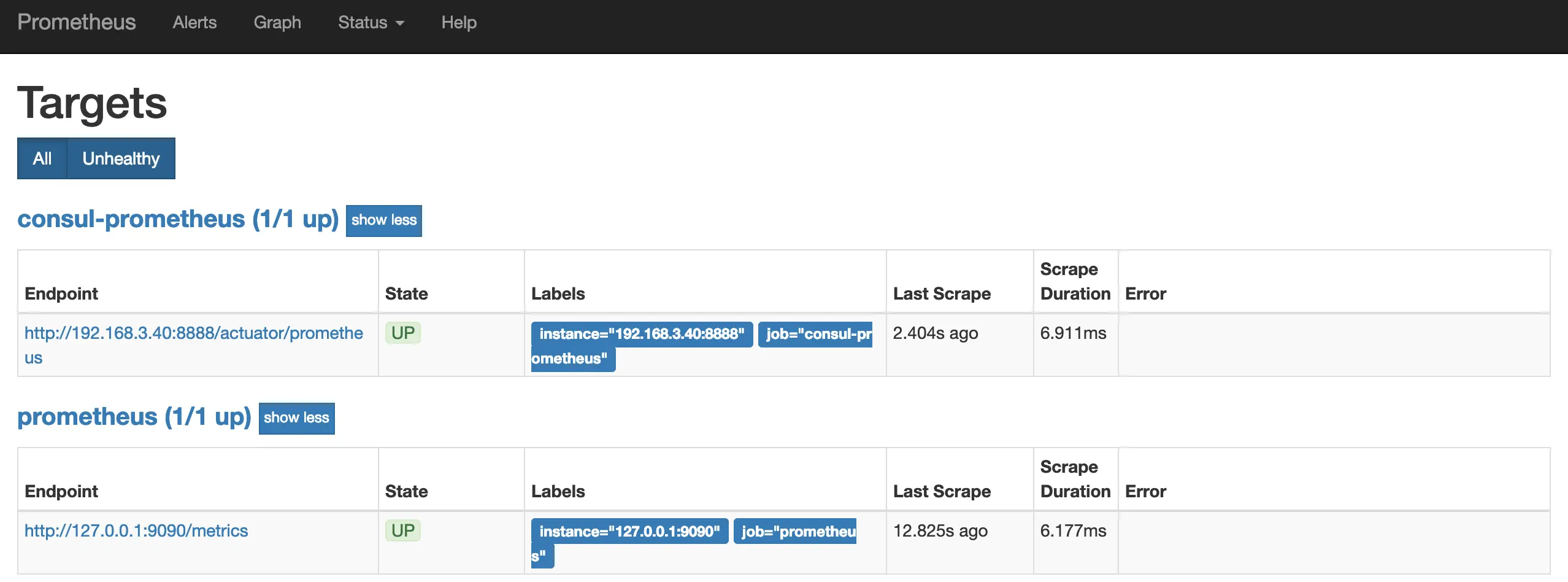Open the 127.0.0.1:9090 metrics endpoint link
This screenshot has width=1568, height=582.
coord(136,531)
